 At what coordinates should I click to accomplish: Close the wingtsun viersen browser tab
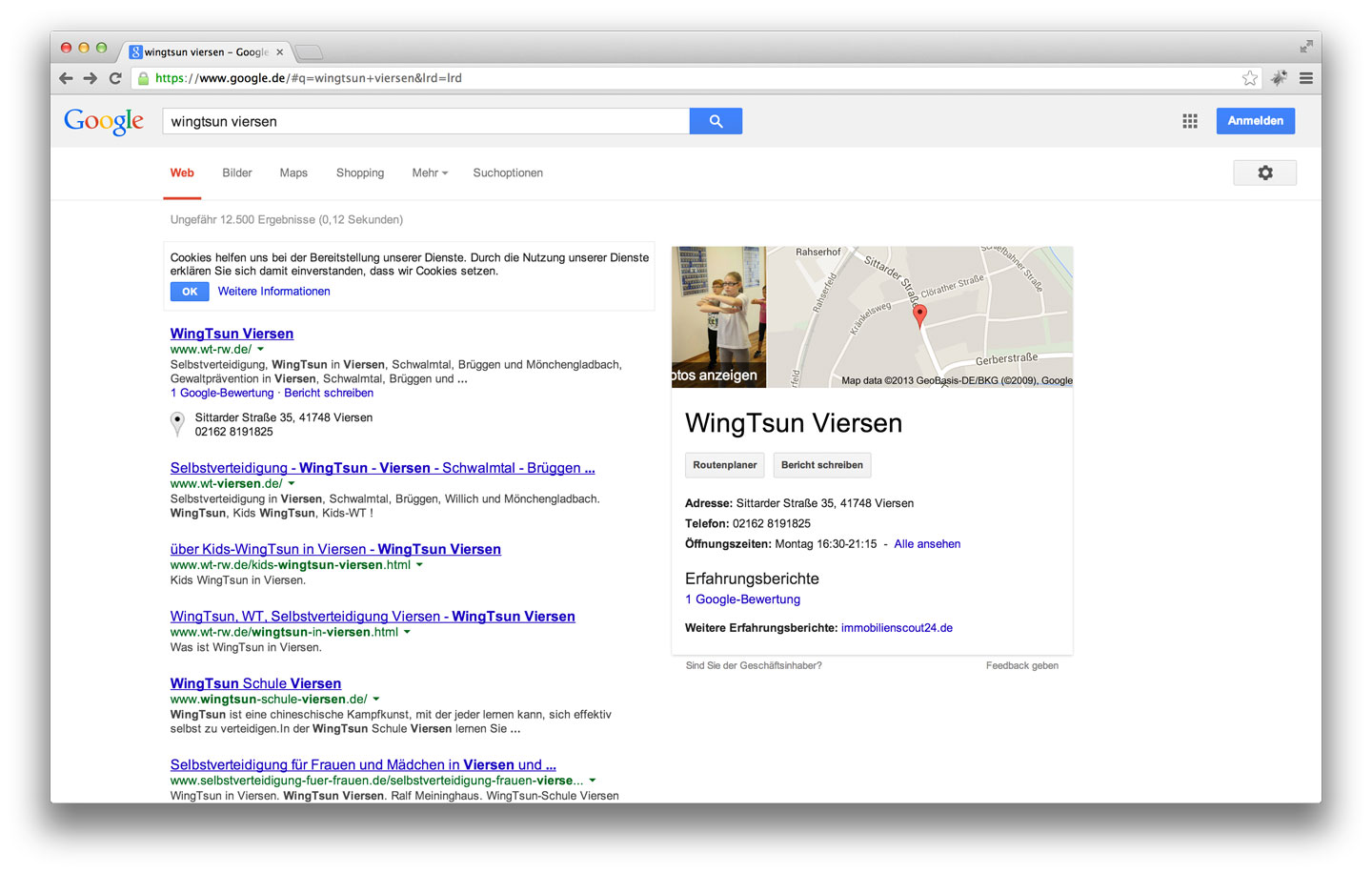(279, 52)
